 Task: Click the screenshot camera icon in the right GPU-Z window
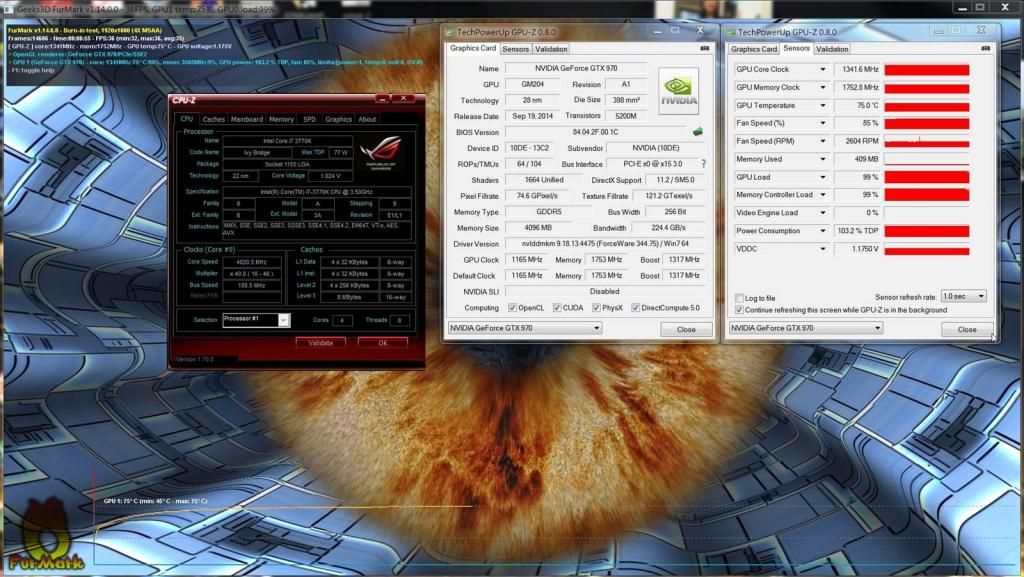pos(985,48)
